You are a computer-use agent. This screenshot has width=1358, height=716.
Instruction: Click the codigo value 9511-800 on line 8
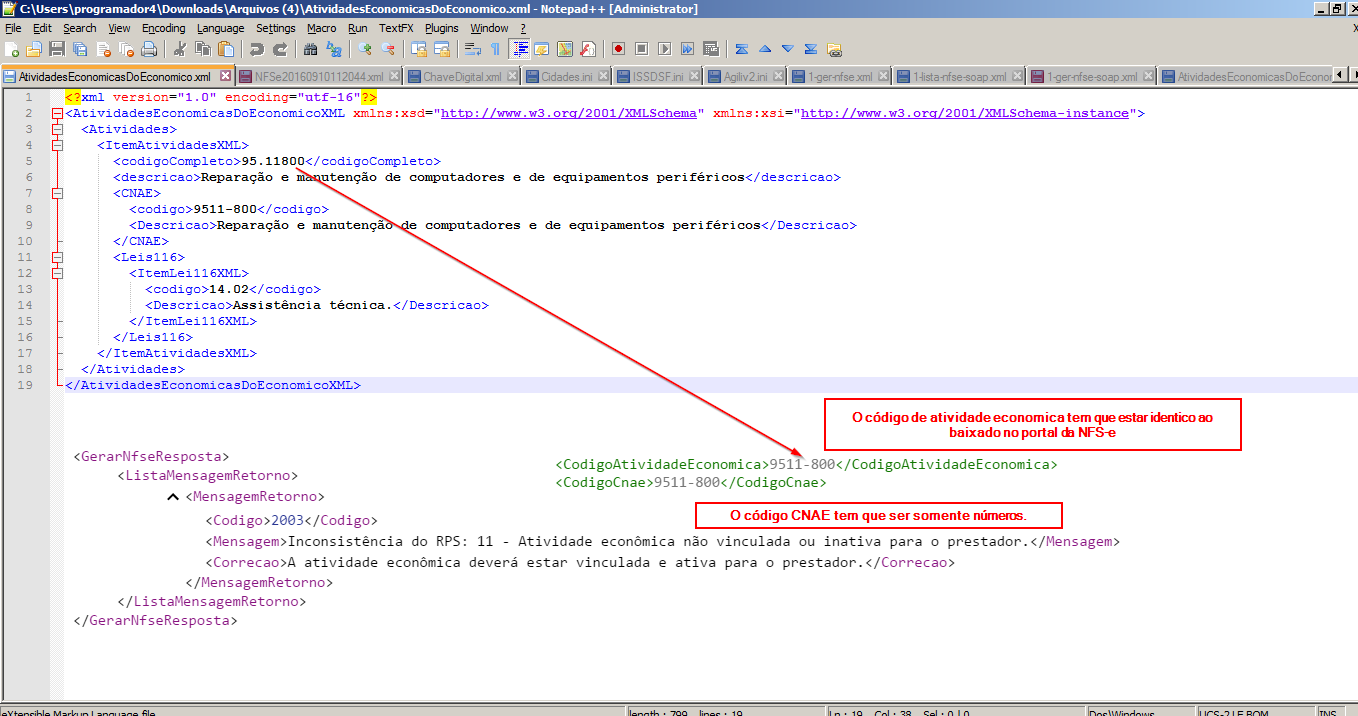tap(225, 210)
